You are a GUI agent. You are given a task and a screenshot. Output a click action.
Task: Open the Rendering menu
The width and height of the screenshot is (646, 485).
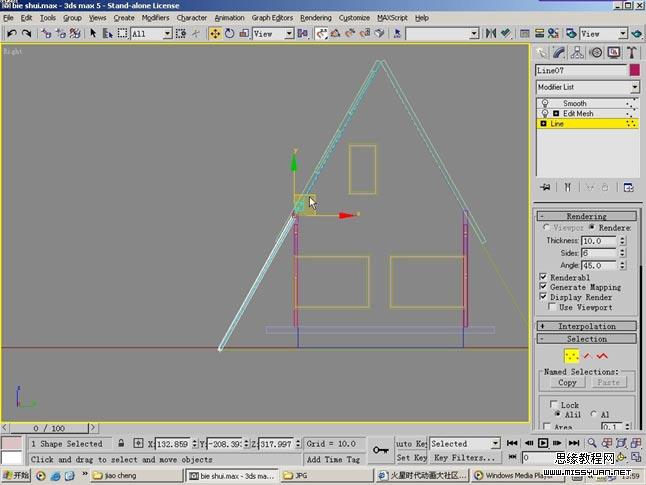click(316, 18)
